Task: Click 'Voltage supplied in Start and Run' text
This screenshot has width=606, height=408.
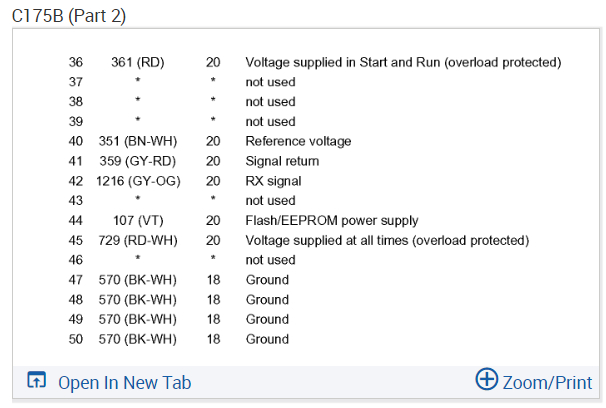Action: tap(403, 62)
